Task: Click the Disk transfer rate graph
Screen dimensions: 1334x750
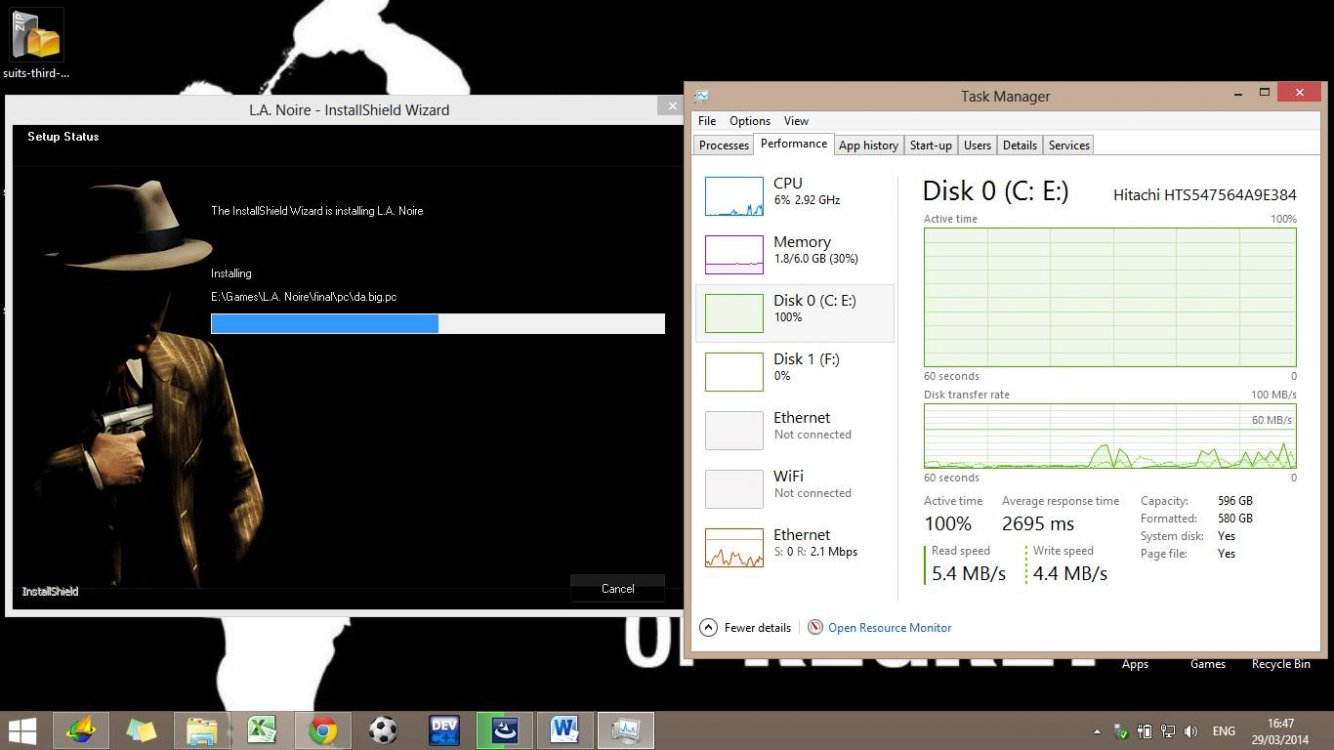Action: tap(1110, 436)
